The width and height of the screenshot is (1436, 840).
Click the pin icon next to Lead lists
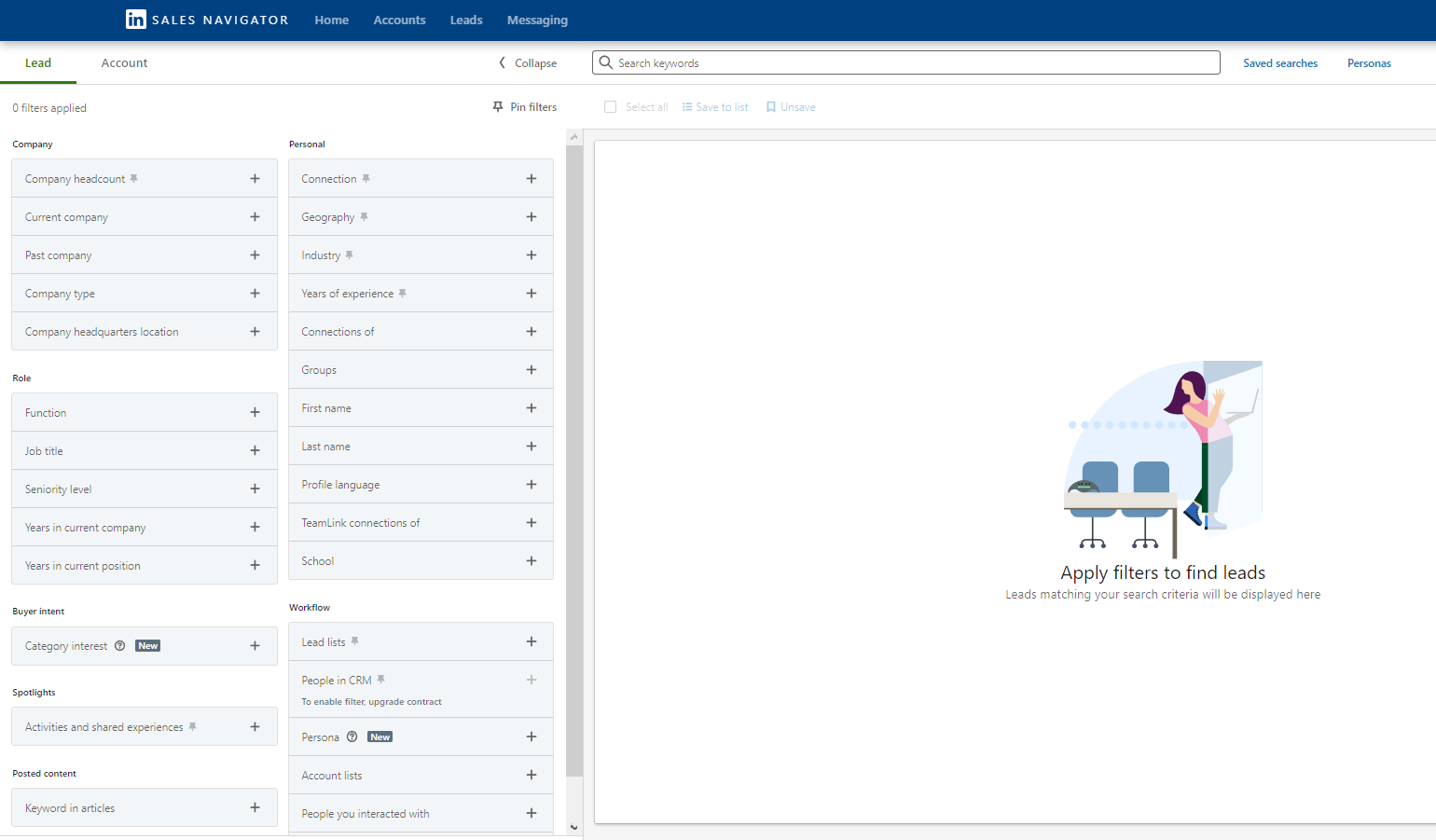pyautogui.click(x=355, y=641)
